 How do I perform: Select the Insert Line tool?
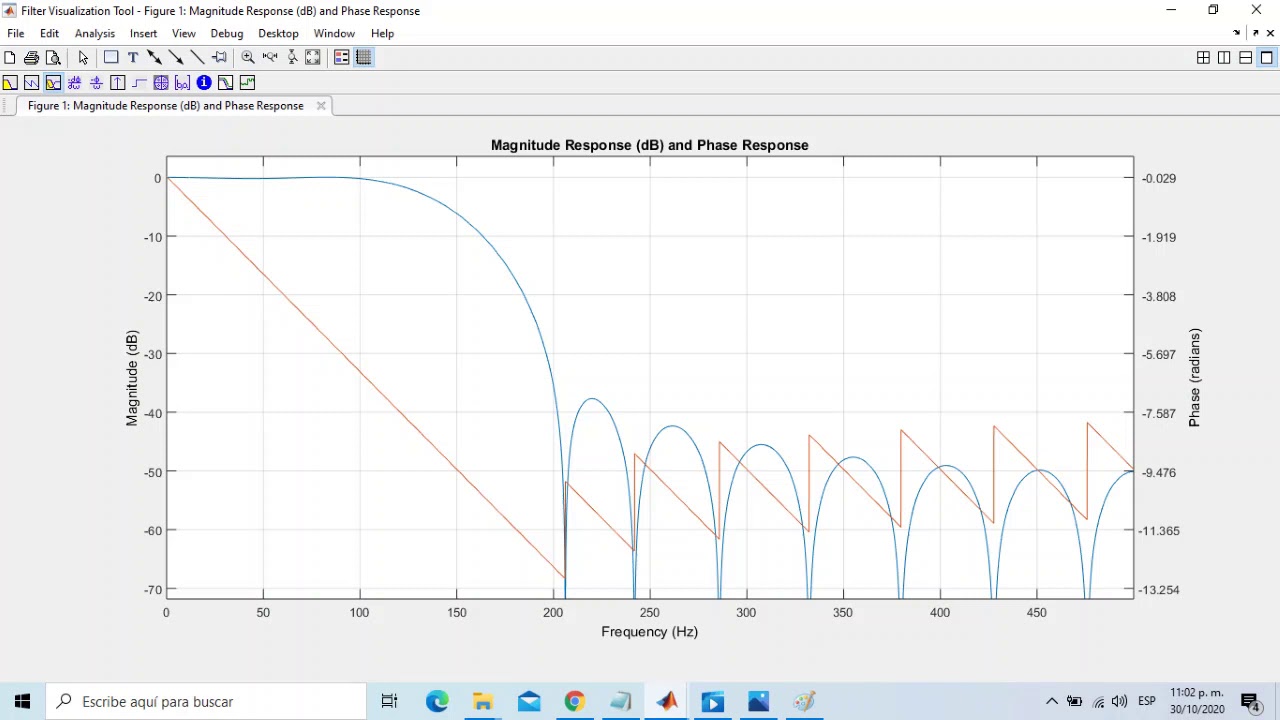coord(197,58)
